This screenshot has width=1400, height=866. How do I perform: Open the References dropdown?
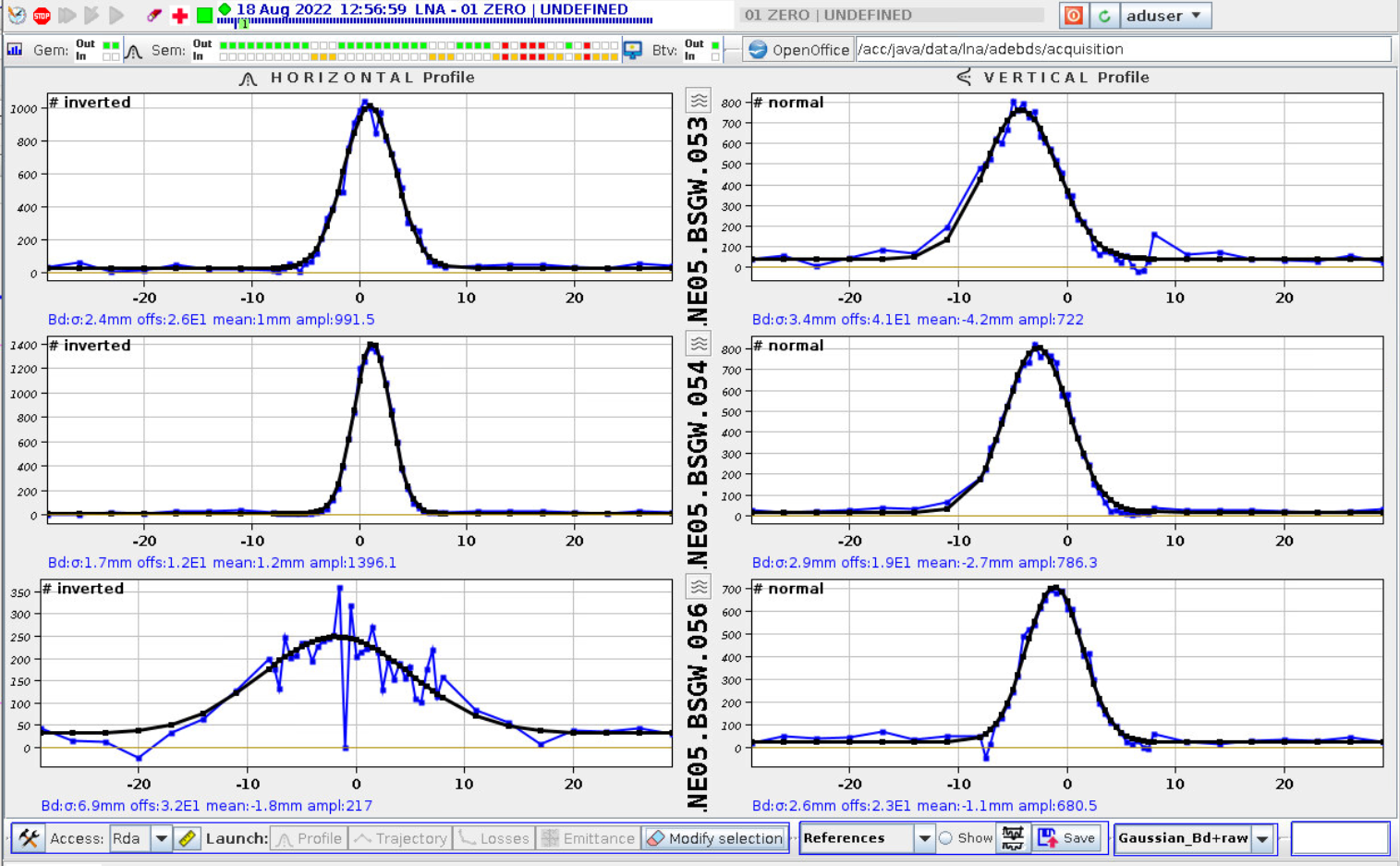click(923, 838)
